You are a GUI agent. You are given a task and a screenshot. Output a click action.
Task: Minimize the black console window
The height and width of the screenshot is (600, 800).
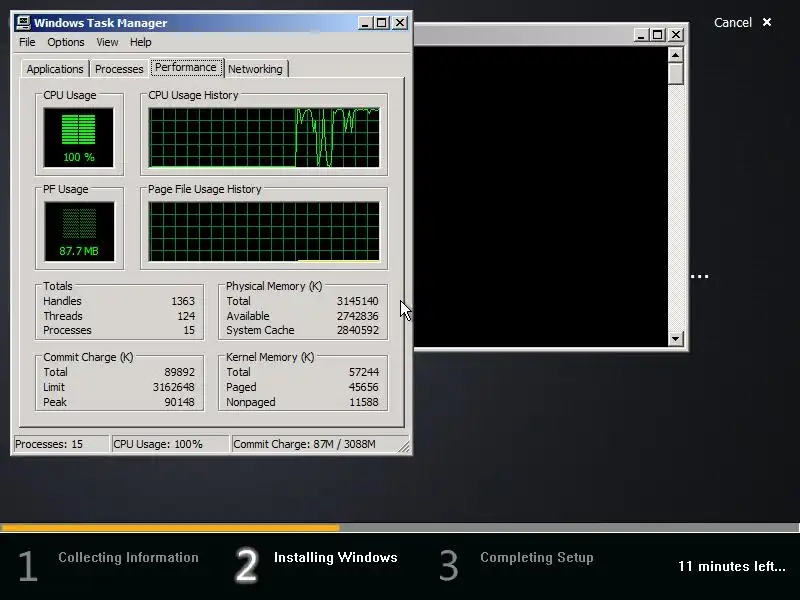[641, 35]
